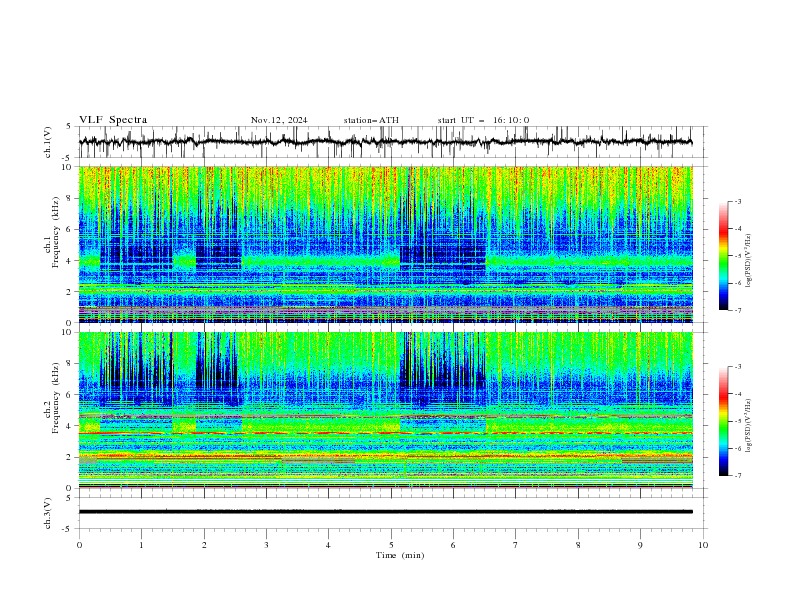
Task: Click time axis tick label "3"
Action: point(266,545)
